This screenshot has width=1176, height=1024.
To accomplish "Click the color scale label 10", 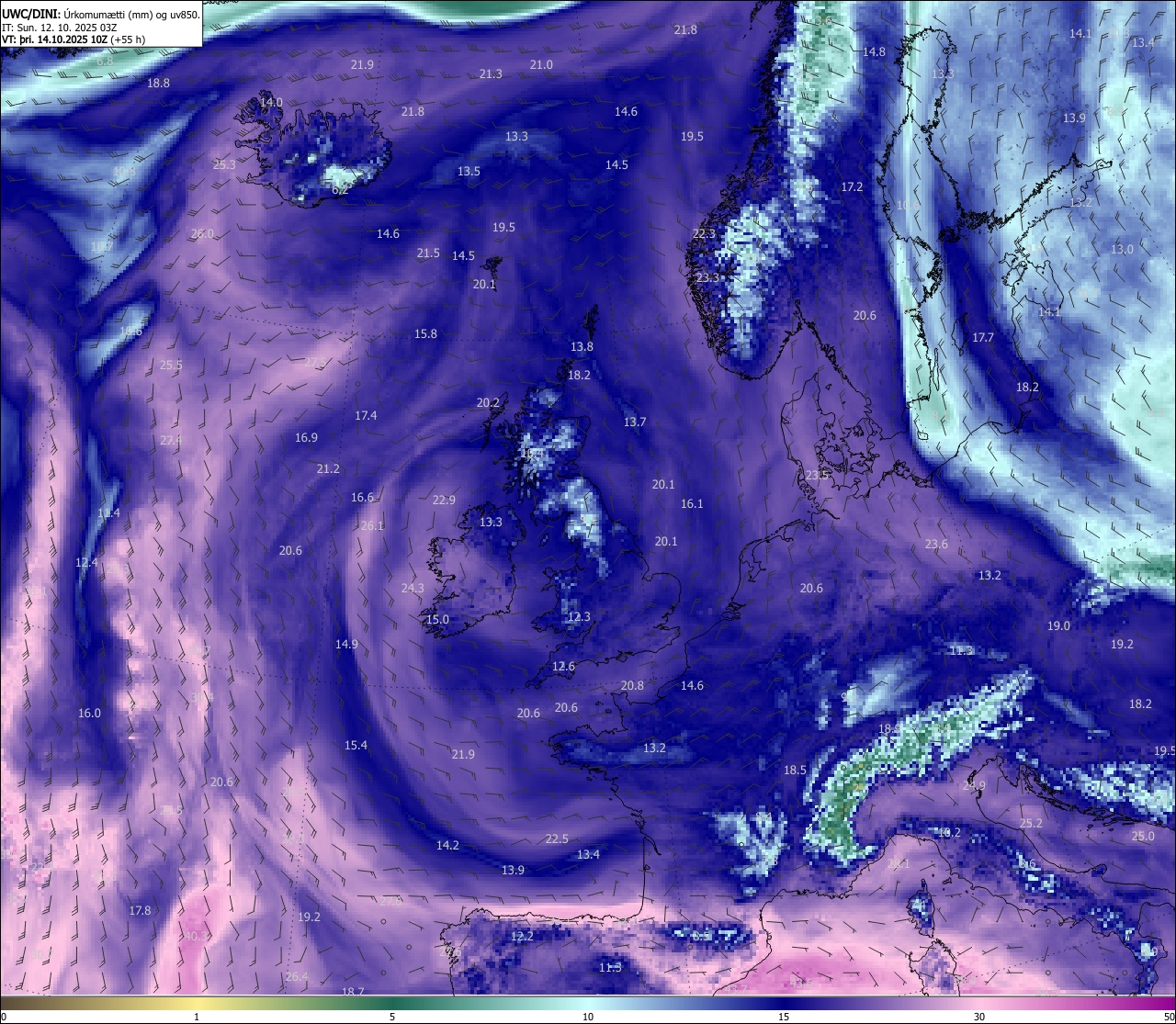I will pyautogui.click(x=588, y=1017).
